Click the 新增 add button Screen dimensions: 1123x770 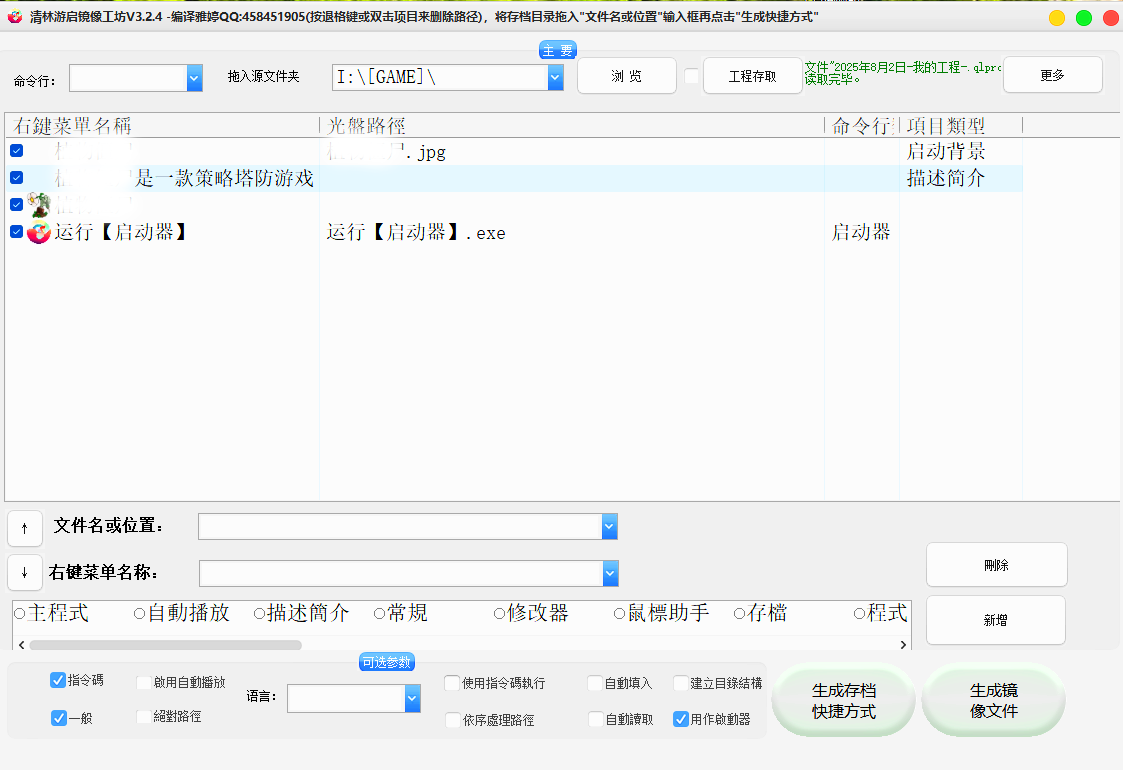(x=995, y=620)
